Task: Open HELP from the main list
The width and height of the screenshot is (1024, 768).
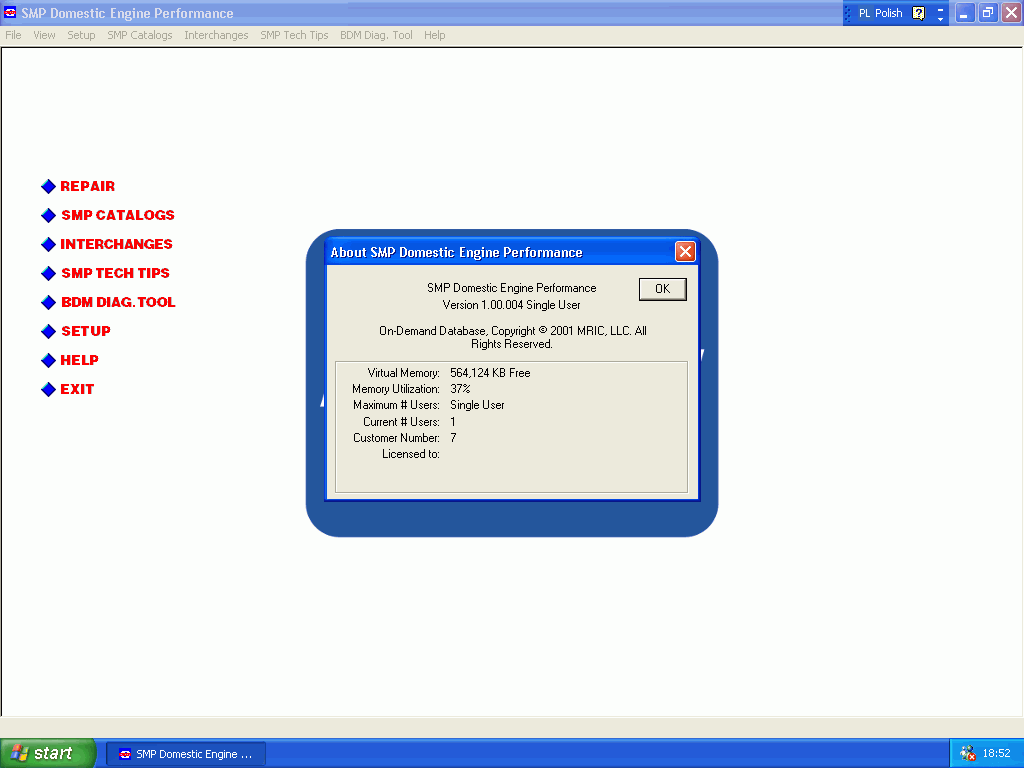Action: 79,360
